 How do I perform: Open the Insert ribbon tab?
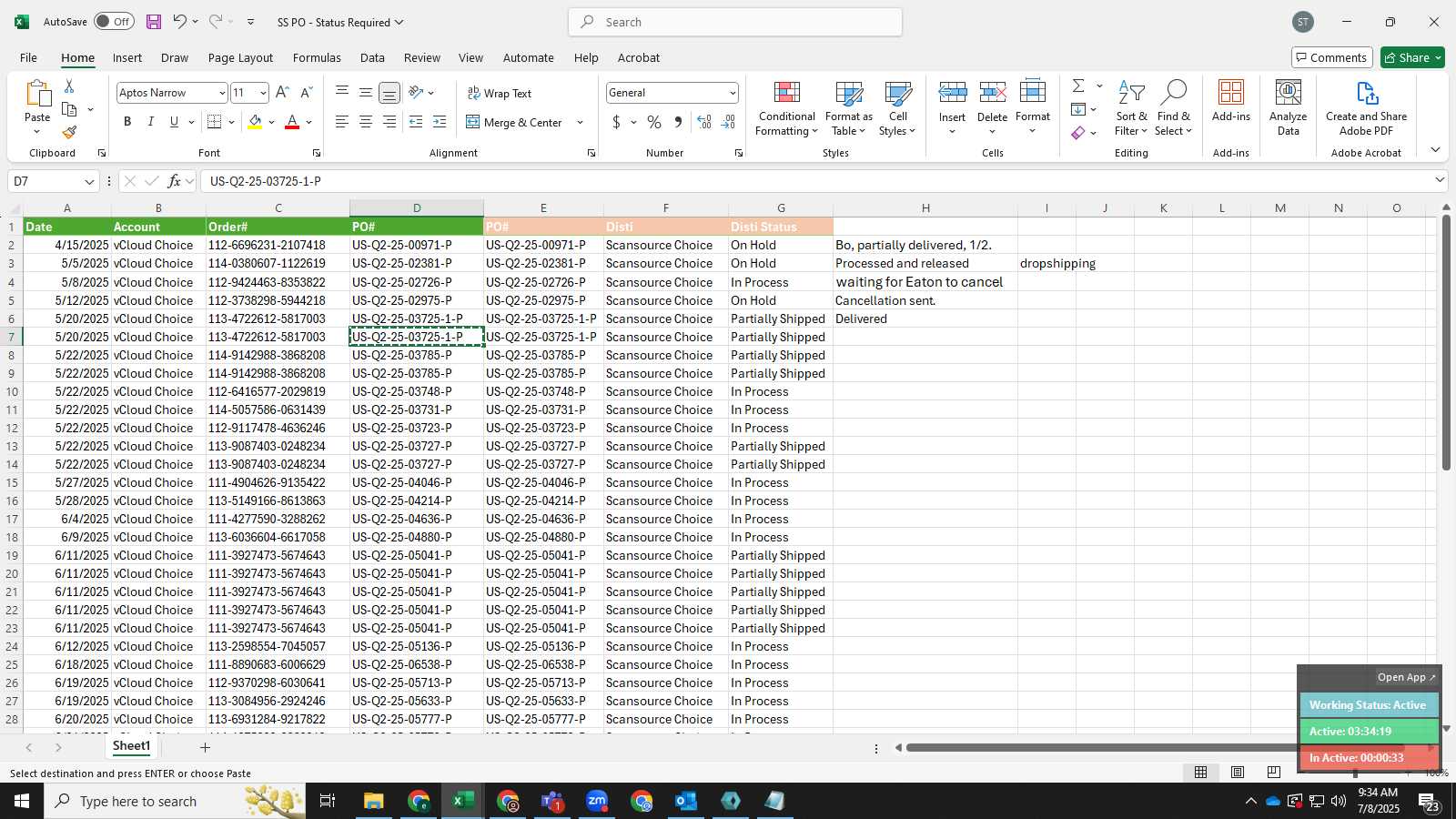click(127, 57)
